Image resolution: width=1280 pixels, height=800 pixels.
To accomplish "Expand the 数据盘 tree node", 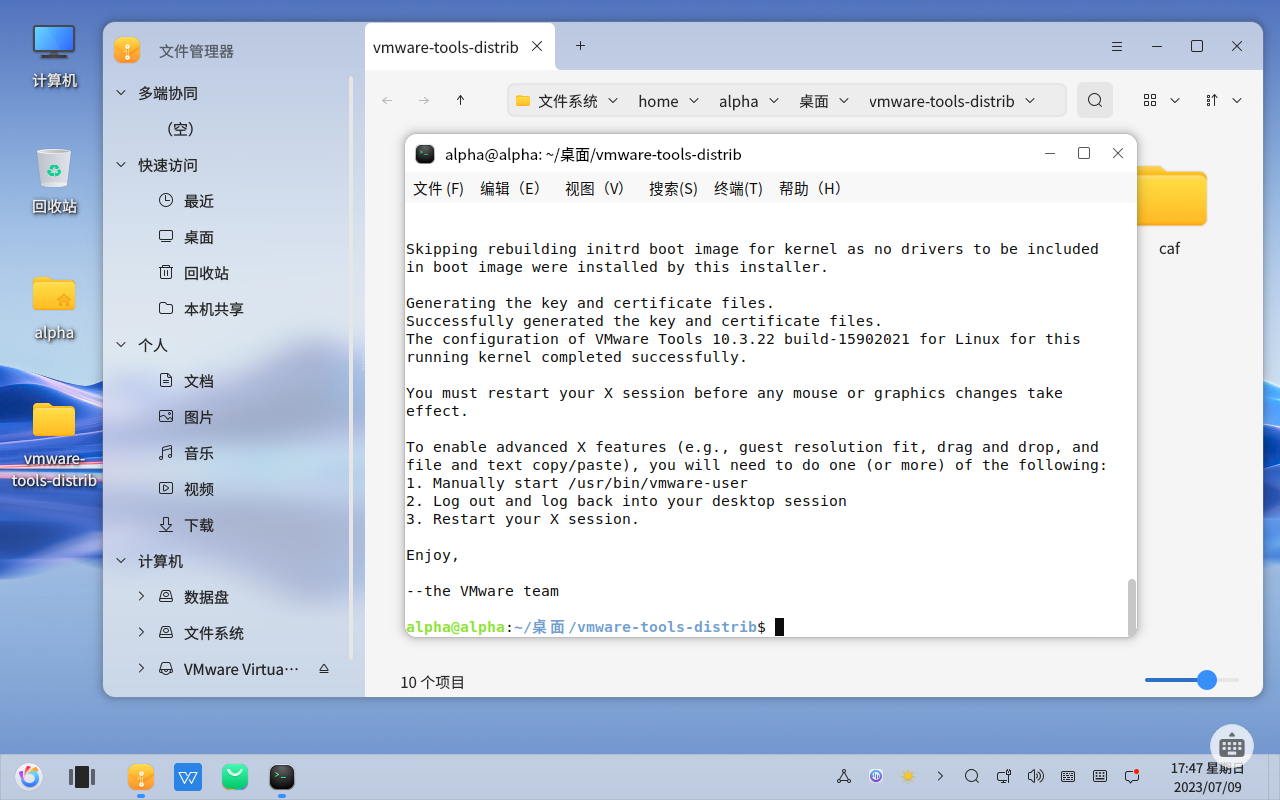I will click(x=141, y=597).
